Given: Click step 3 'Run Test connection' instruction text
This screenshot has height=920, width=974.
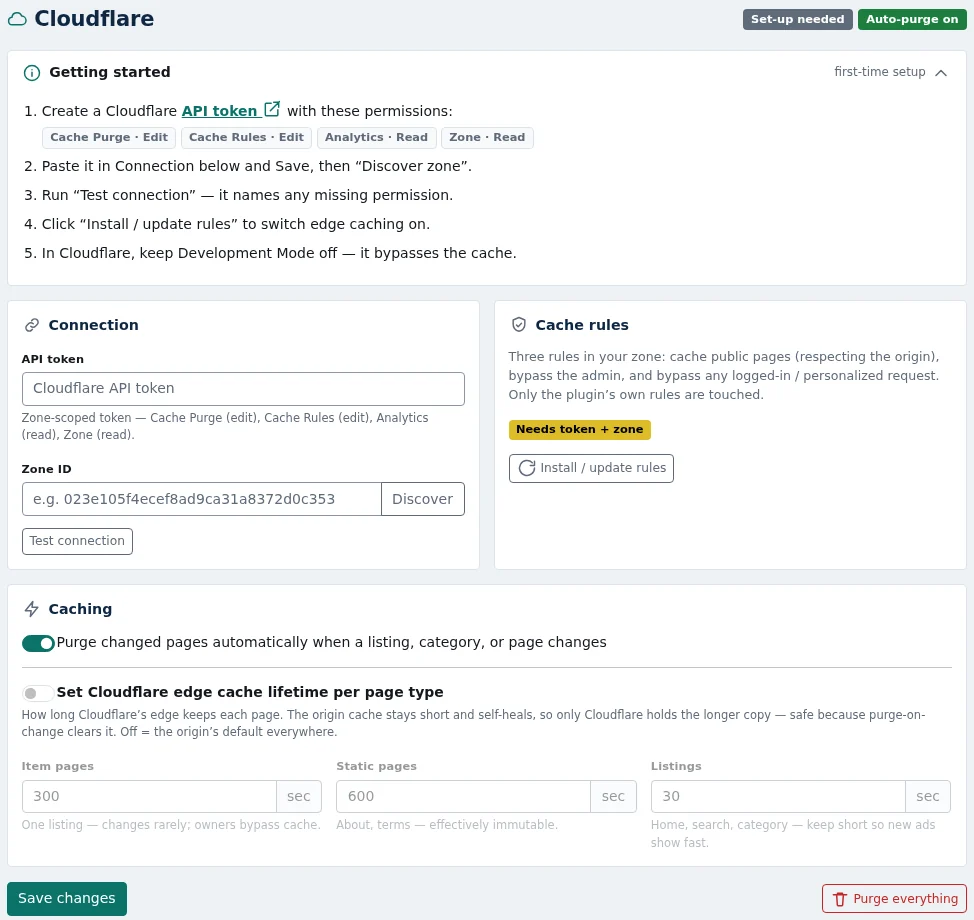Looking at the screenshot, I should coord(247,195).
